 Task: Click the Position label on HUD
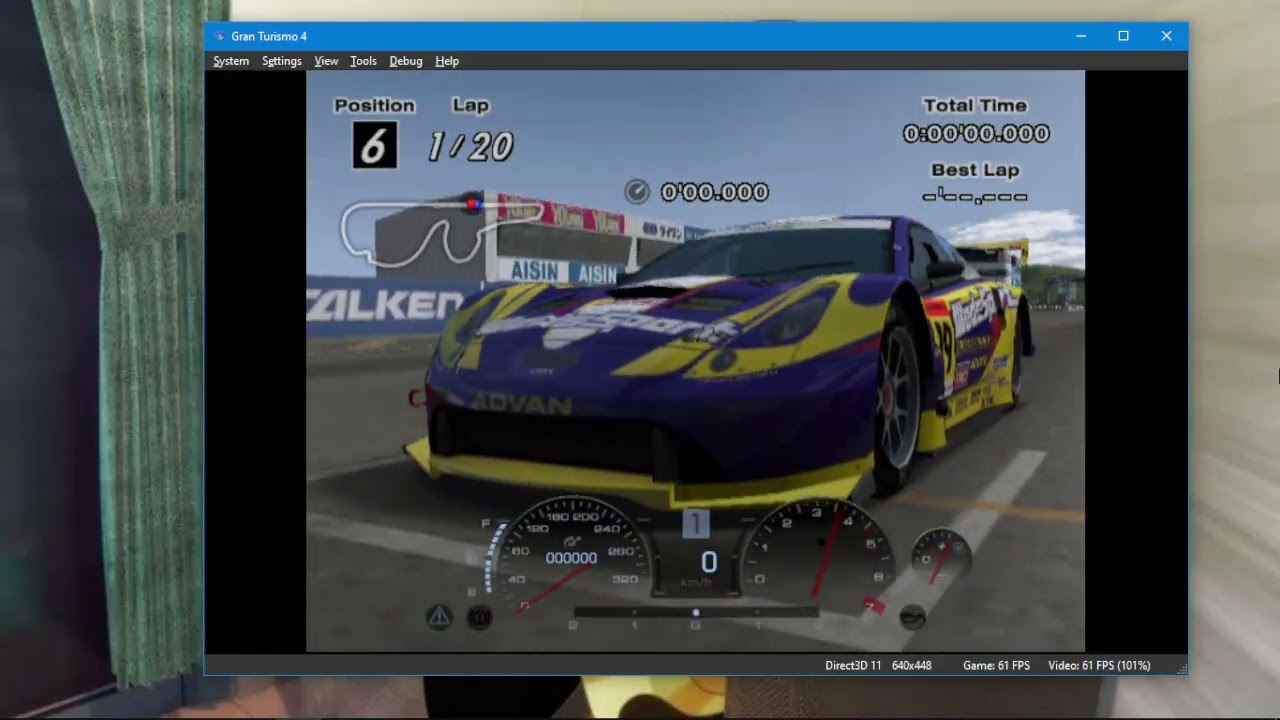[374, 105]
